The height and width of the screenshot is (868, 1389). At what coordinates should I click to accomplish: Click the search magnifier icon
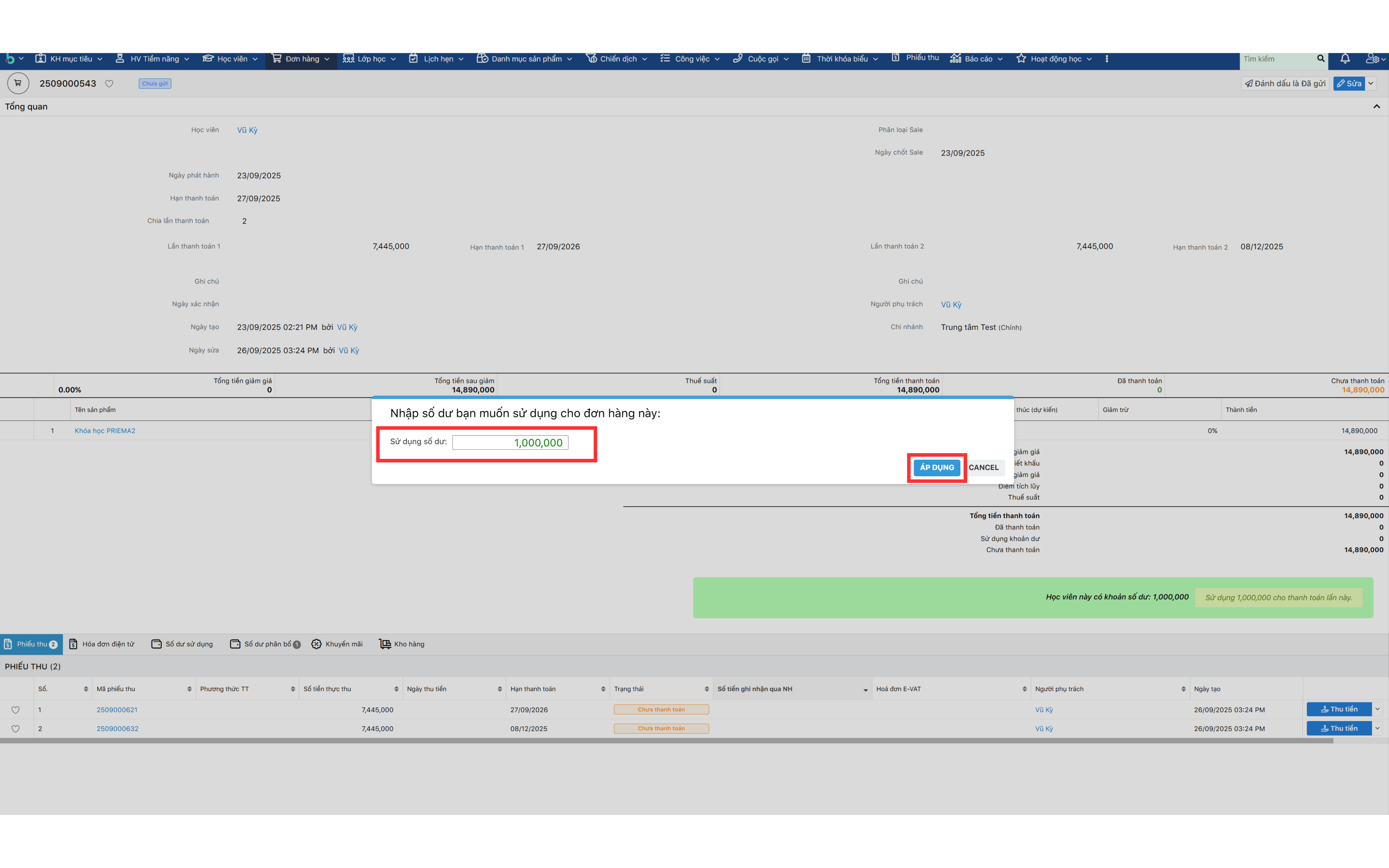pyautogui.click(x=1320, y=59)
